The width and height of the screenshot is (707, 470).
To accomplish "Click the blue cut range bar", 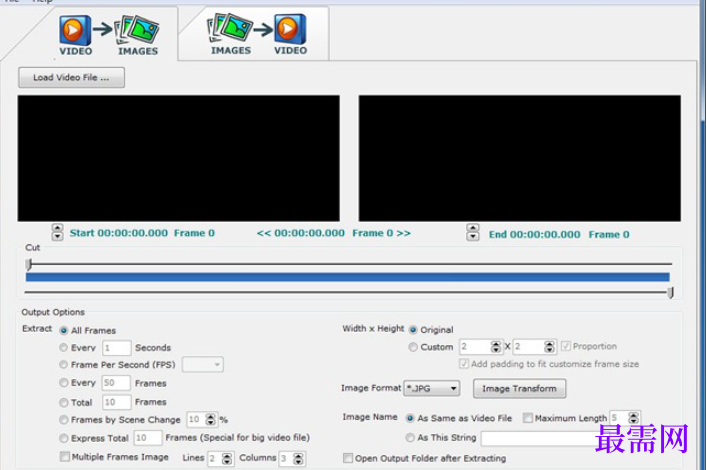I will [348, 277].
